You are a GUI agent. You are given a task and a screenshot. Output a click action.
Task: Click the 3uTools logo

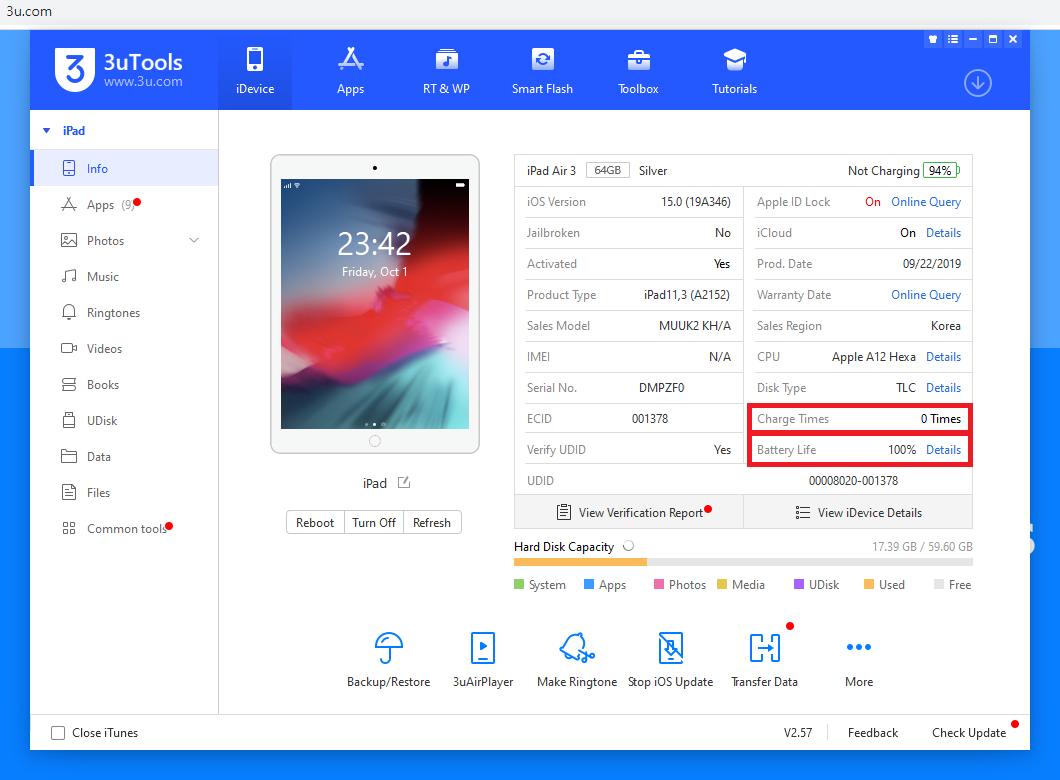[x=118, y=70]
